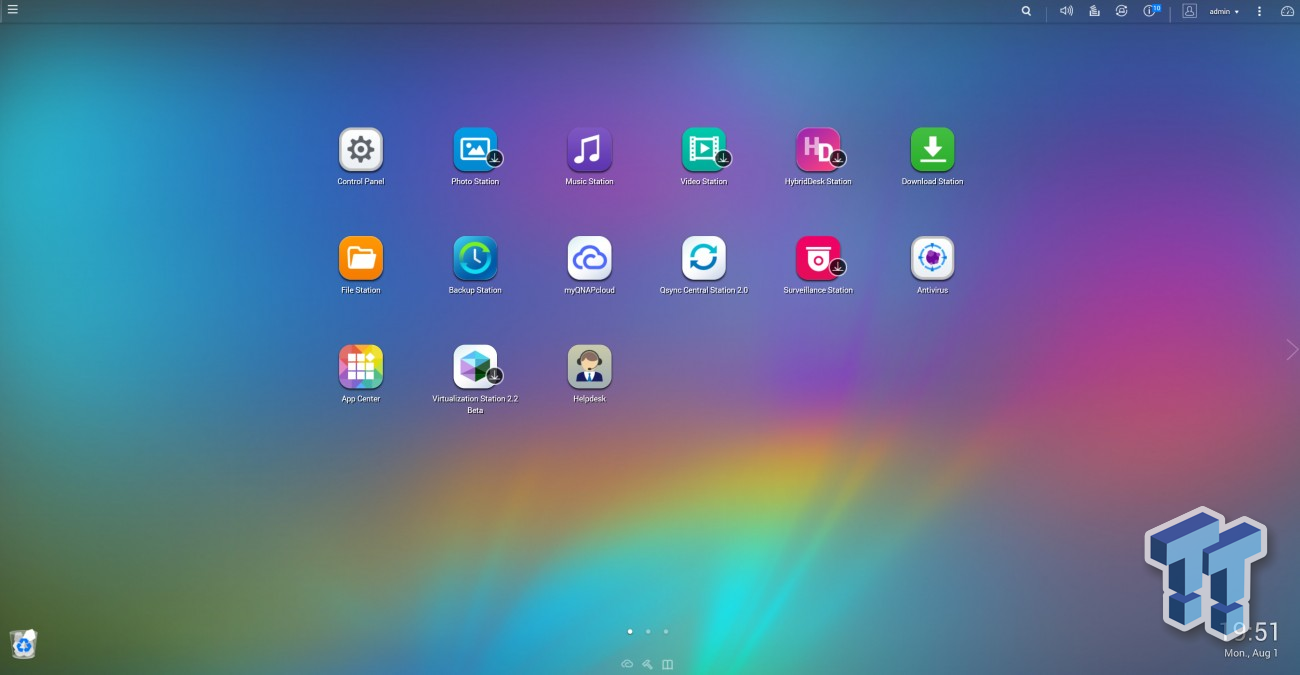
Task: Click the search magnifier icon
Action: (x=1026, y=11)
